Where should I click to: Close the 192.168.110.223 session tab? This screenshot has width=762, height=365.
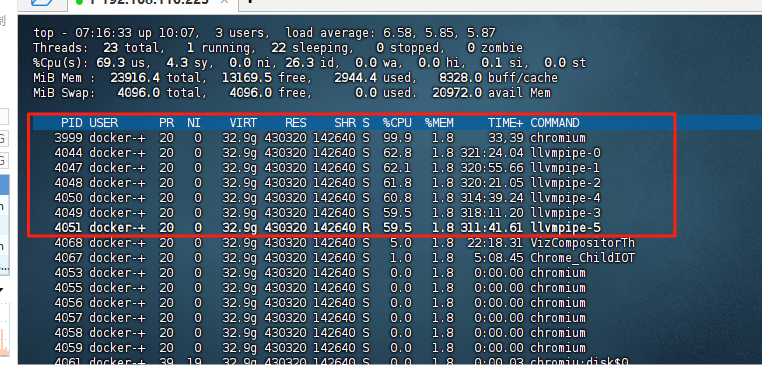[225, 2]
